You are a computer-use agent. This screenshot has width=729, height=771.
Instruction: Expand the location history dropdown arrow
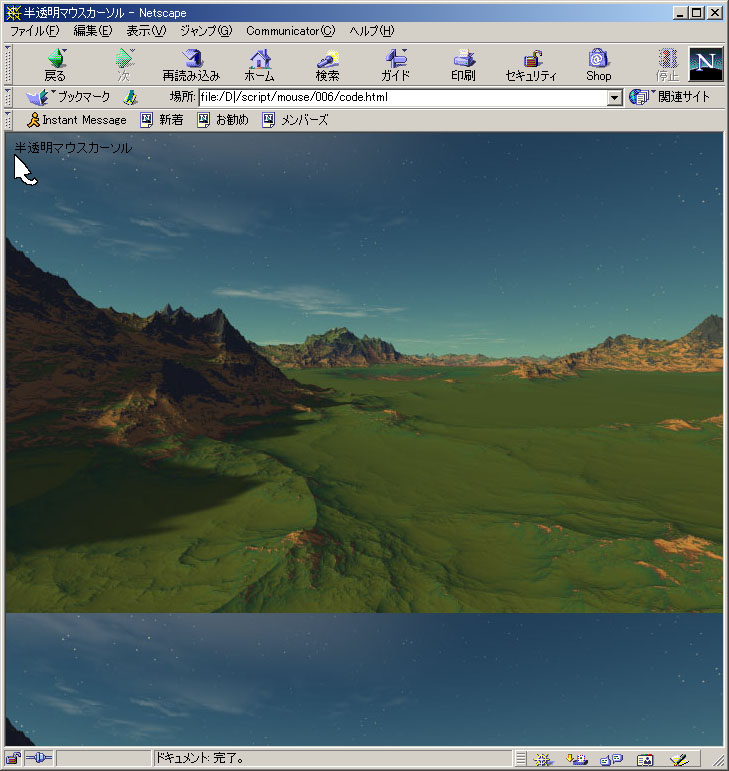click(614, 98)
